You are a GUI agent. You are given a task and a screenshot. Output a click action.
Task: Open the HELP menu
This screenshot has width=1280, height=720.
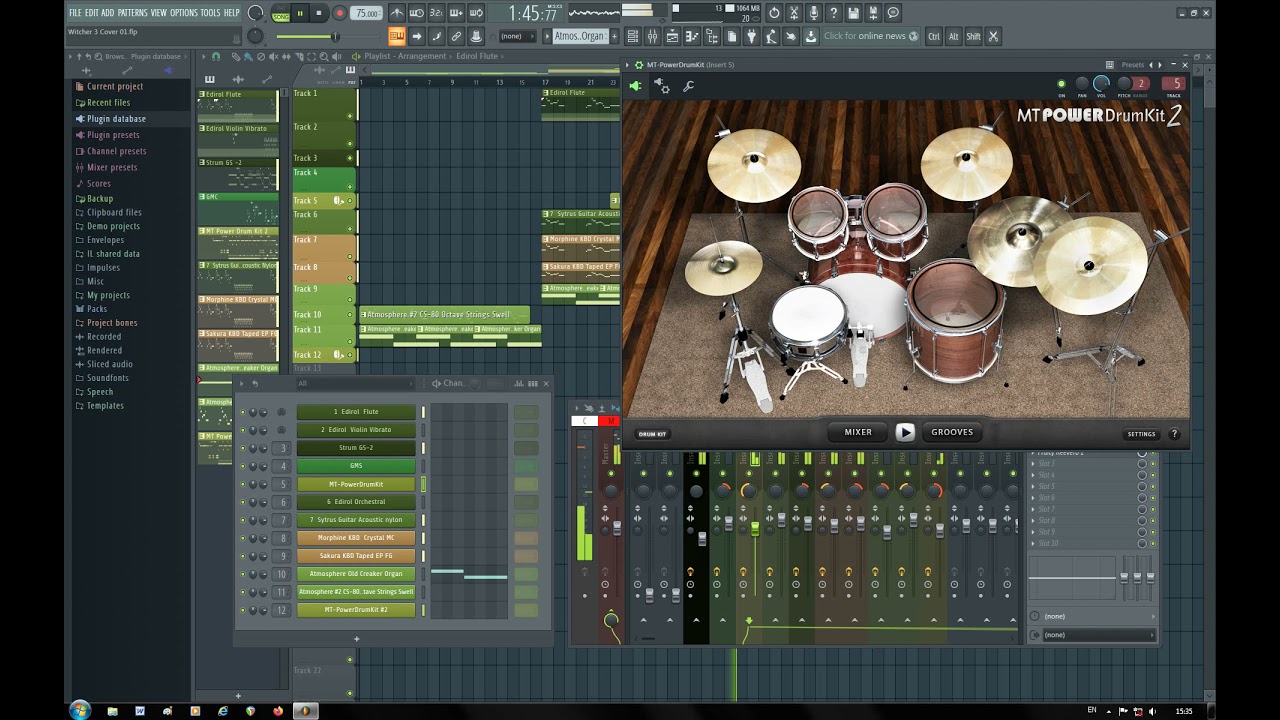[231, 13]
